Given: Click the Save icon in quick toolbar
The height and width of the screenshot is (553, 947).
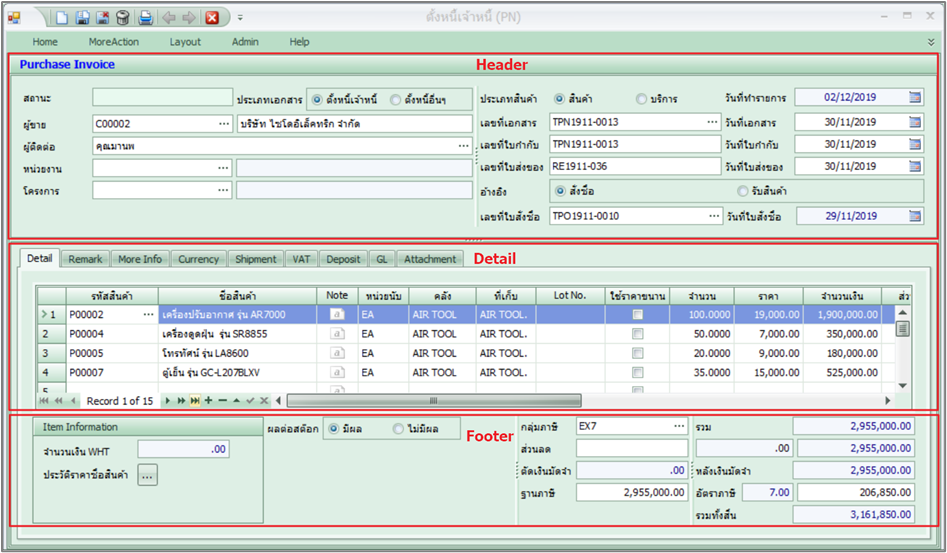Looking at the screenshot, I should [82, 17].
